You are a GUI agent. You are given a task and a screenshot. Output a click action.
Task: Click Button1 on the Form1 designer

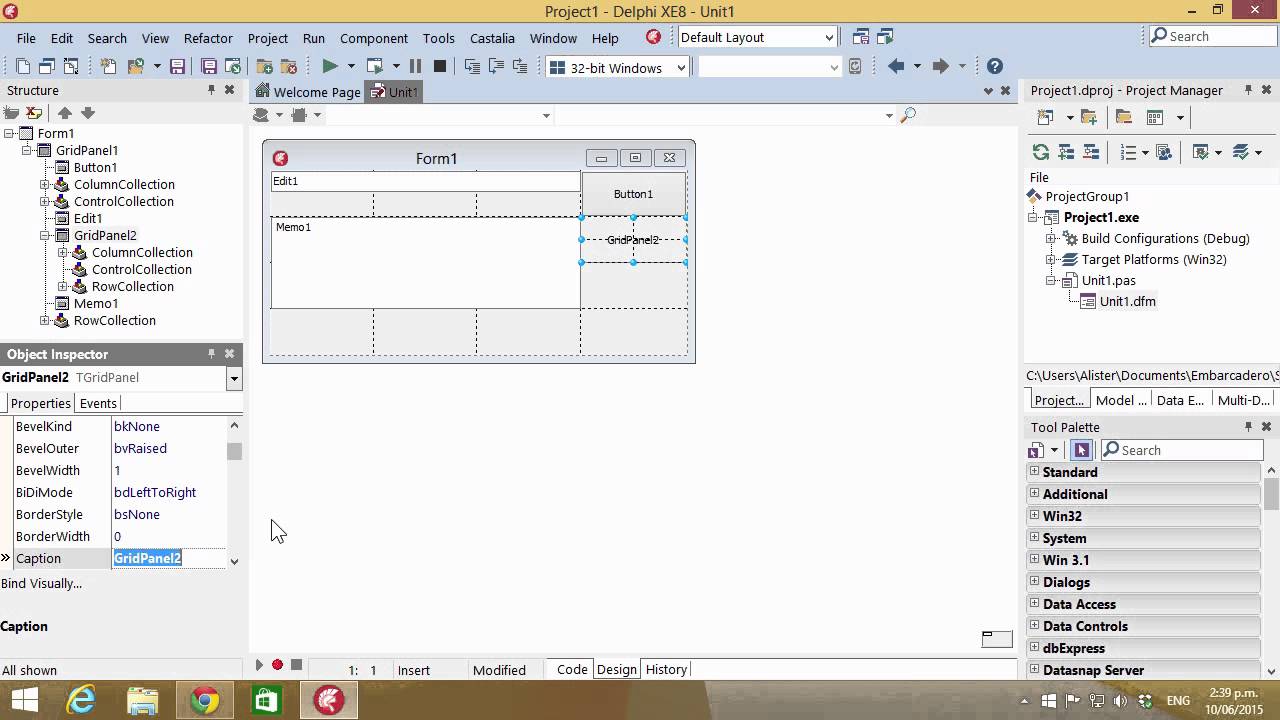click(x=633, y=194)
